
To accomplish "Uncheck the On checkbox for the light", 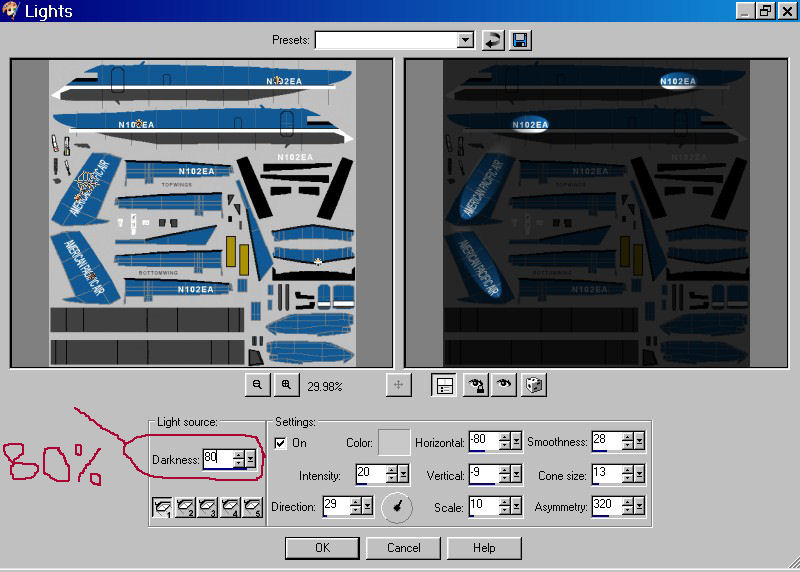I will [280, 443].
